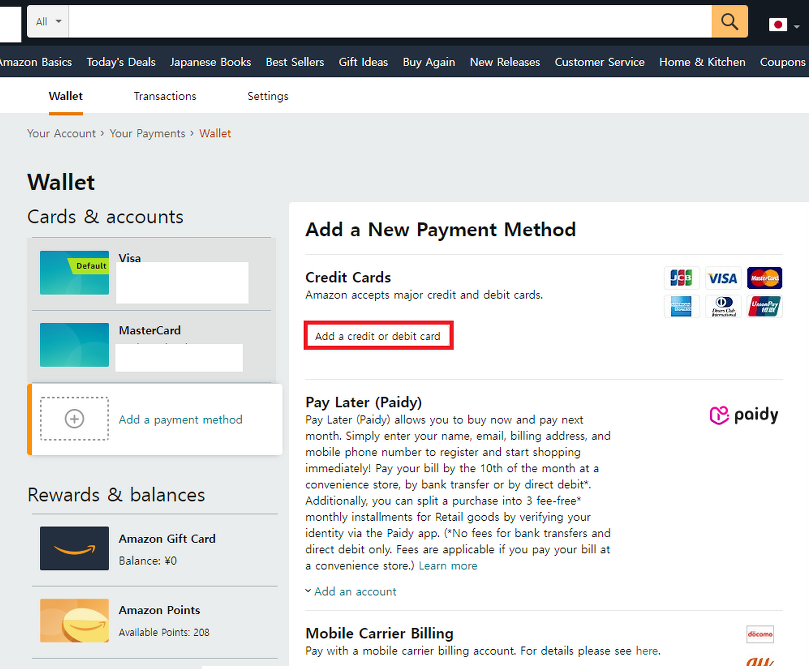Go to Gift Ideas
The image size is (809, 669).
pos(363,62)
